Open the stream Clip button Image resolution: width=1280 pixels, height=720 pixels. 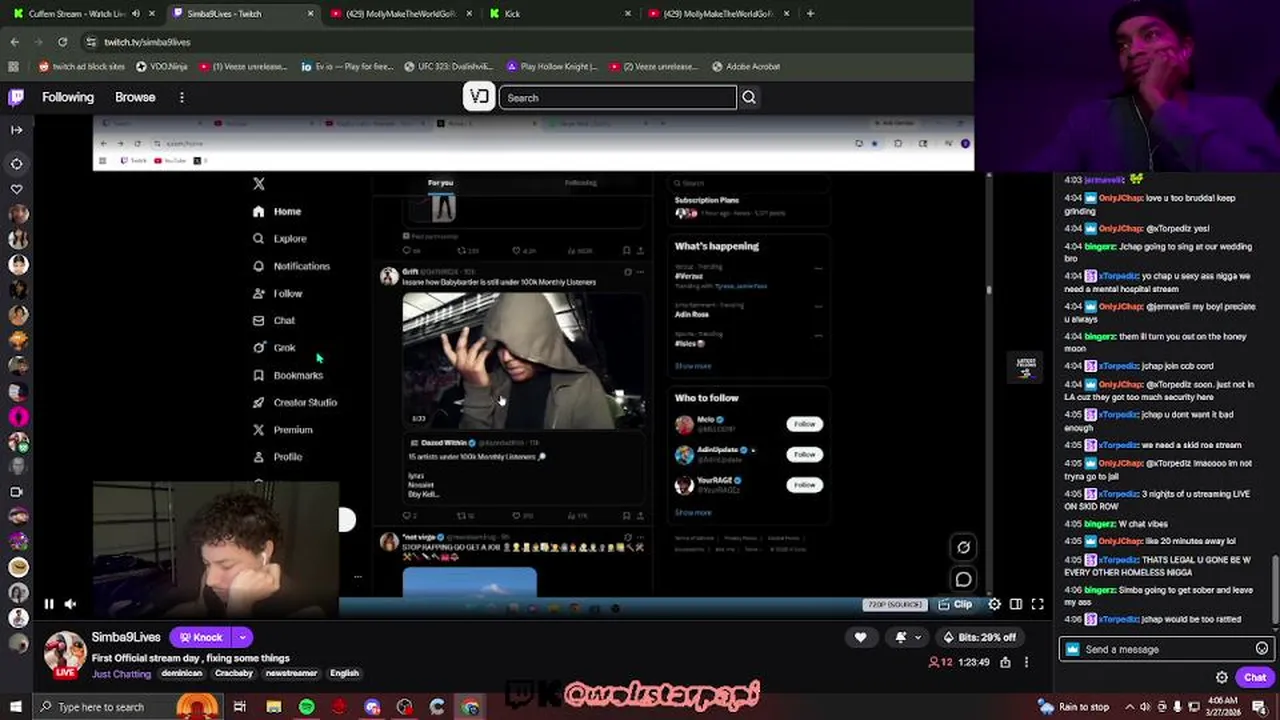955,604
